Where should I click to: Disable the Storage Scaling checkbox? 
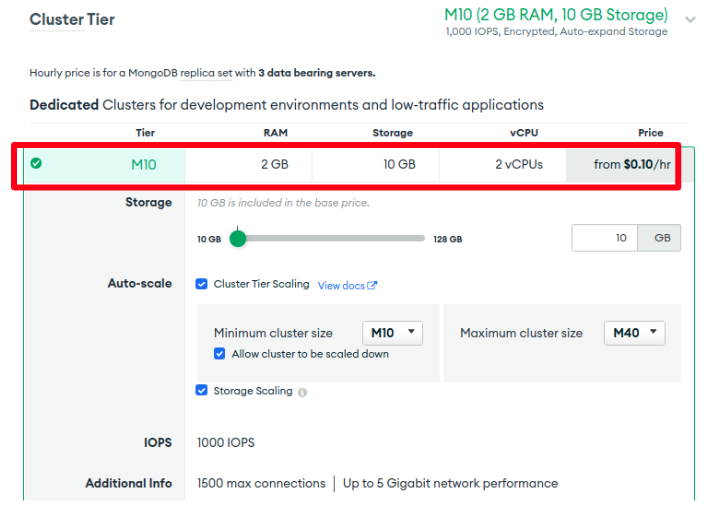coord(201,390)
